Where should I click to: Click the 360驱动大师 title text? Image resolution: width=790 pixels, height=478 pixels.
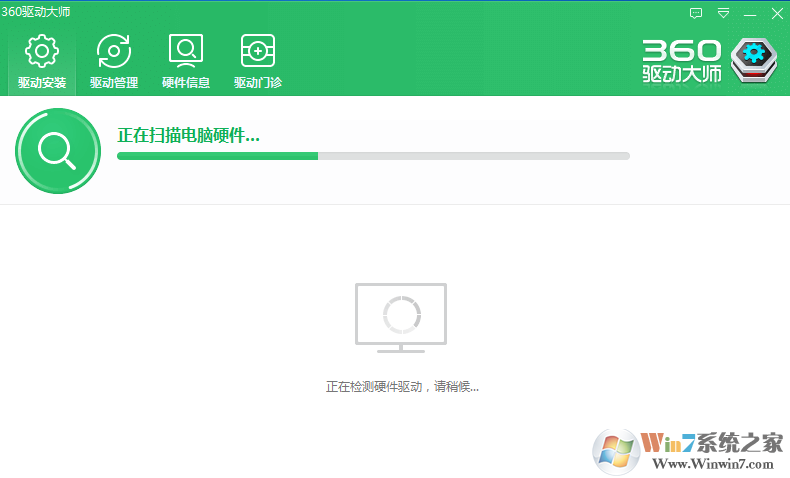pos(35,12)
